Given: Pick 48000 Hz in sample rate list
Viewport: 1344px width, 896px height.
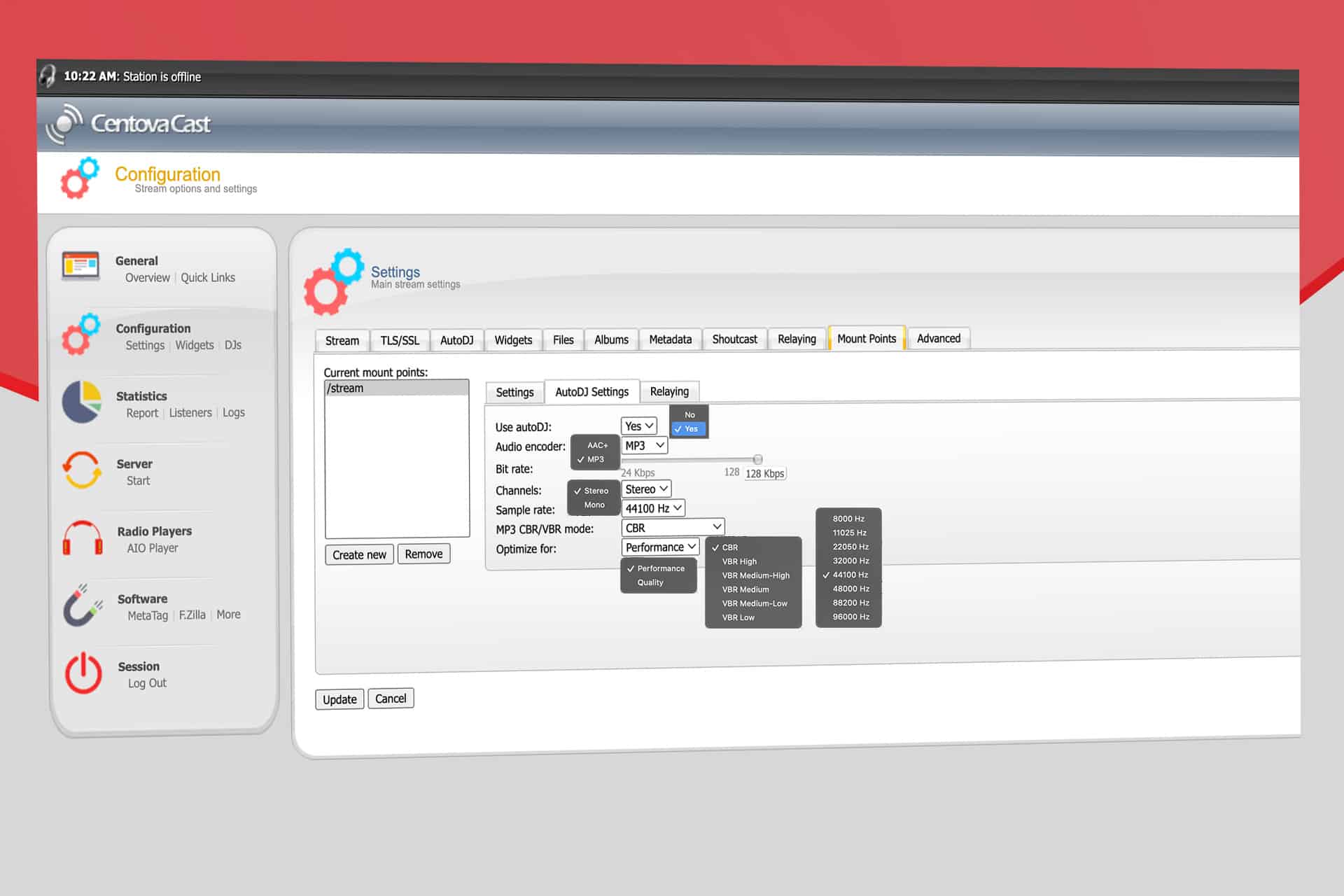Looking at the screenshot, I should [x=850, y=589].
